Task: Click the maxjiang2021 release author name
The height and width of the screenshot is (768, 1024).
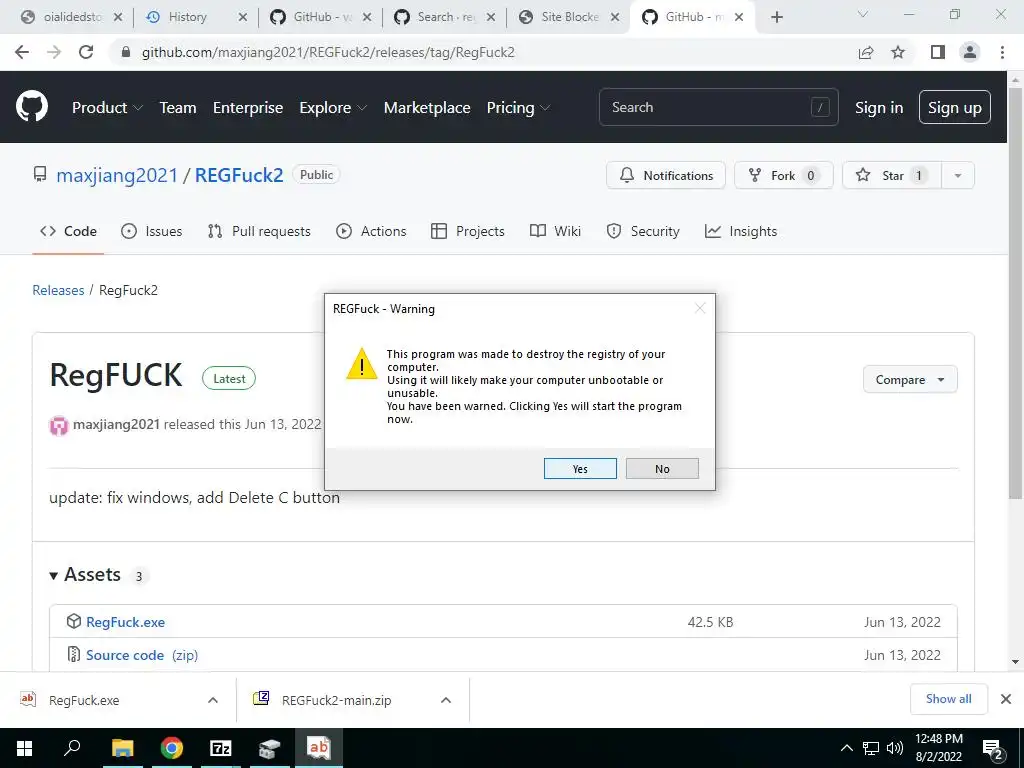Action: 116,424
